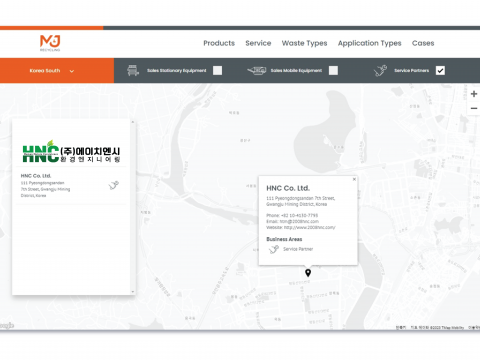
Task: Click the mobile equipment truck icon
Action: pos(256,70)
